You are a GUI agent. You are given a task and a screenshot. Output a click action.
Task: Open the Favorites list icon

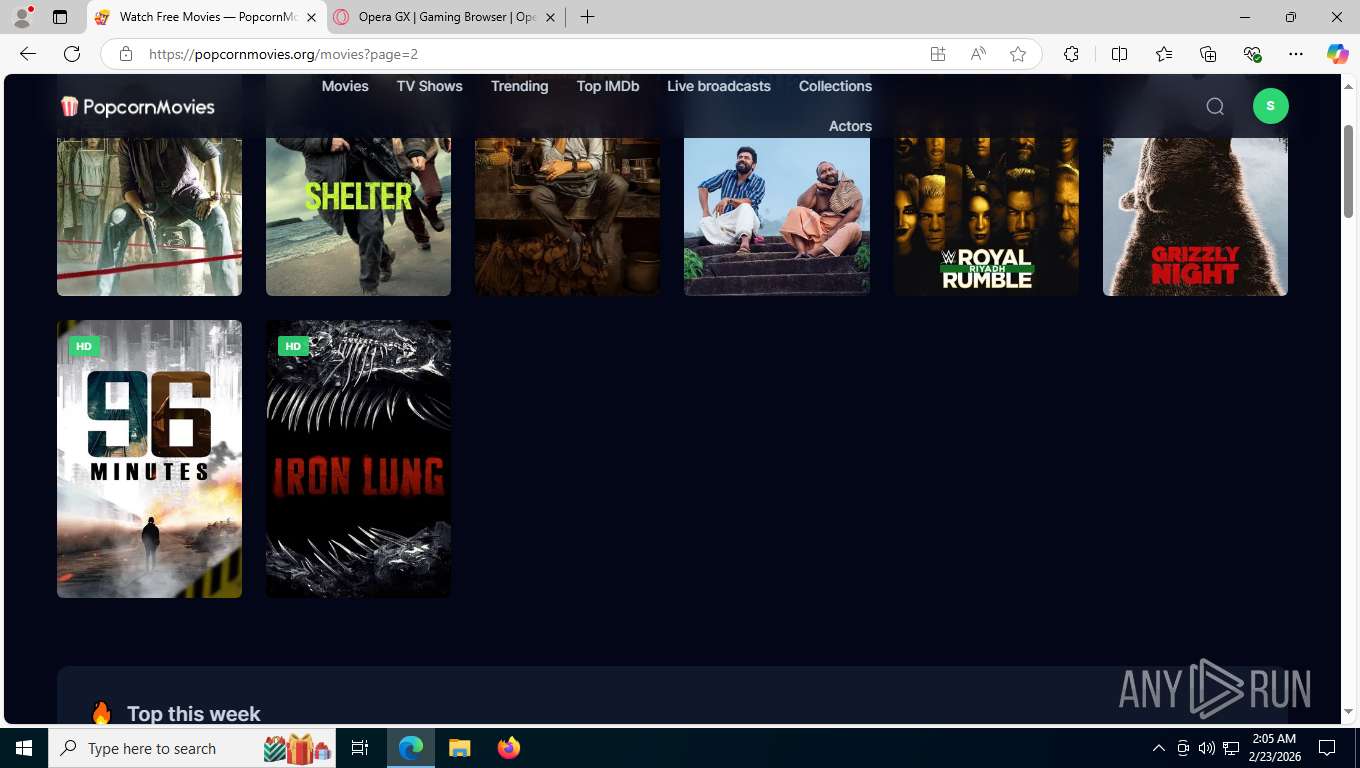click(1164, 54)
